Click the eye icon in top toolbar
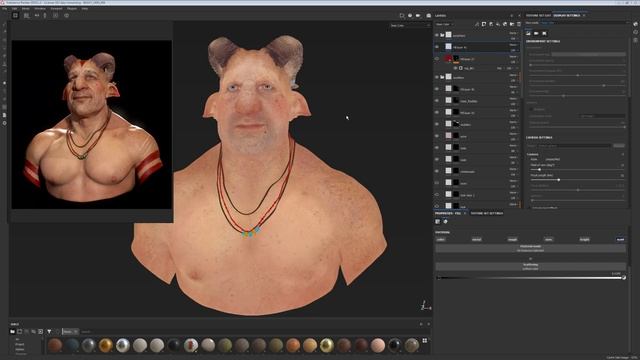 tap(67, 16)
